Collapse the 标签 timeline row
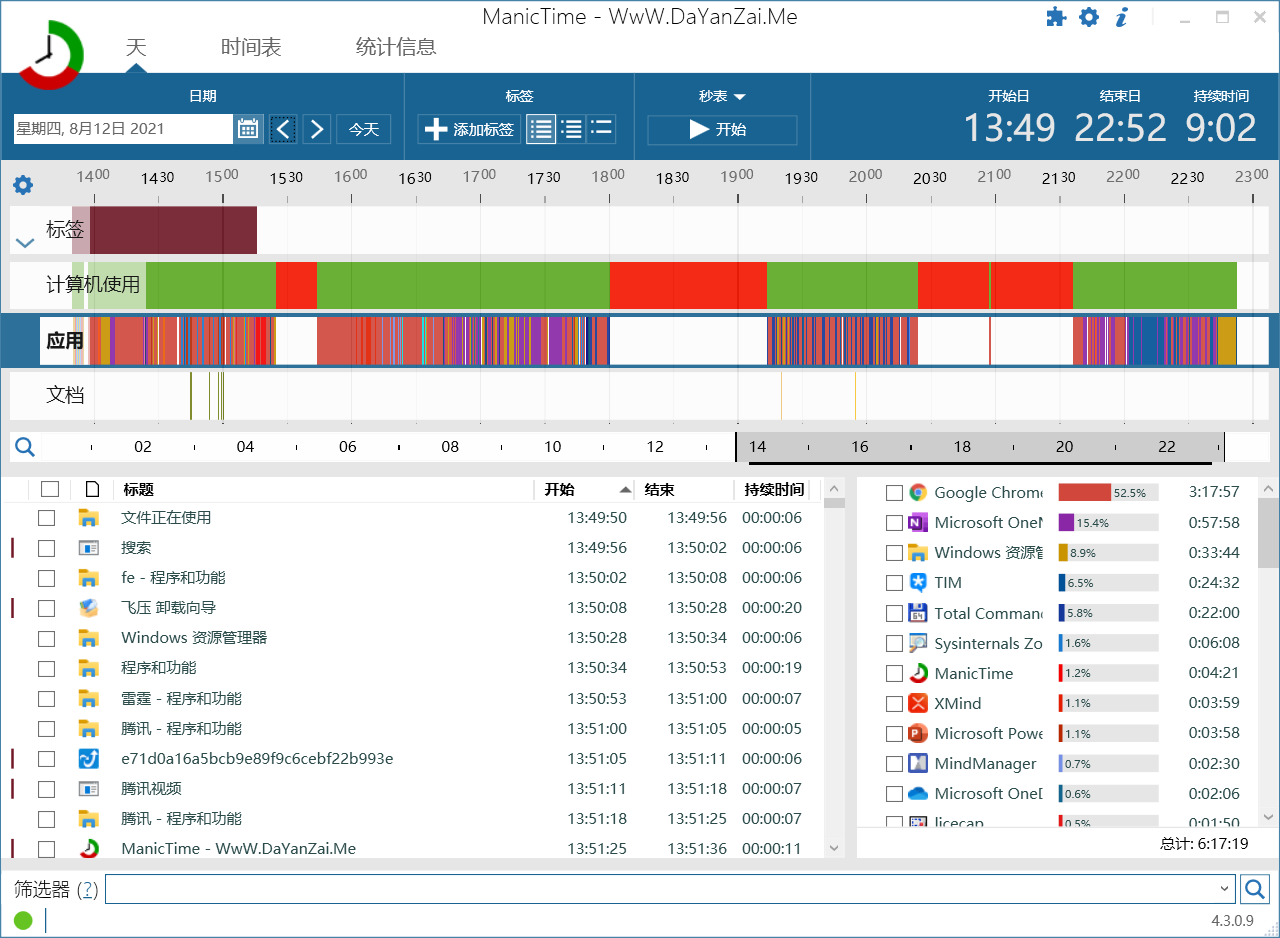The height and width of the screenshot is (938, 1280). pos(24,241)
